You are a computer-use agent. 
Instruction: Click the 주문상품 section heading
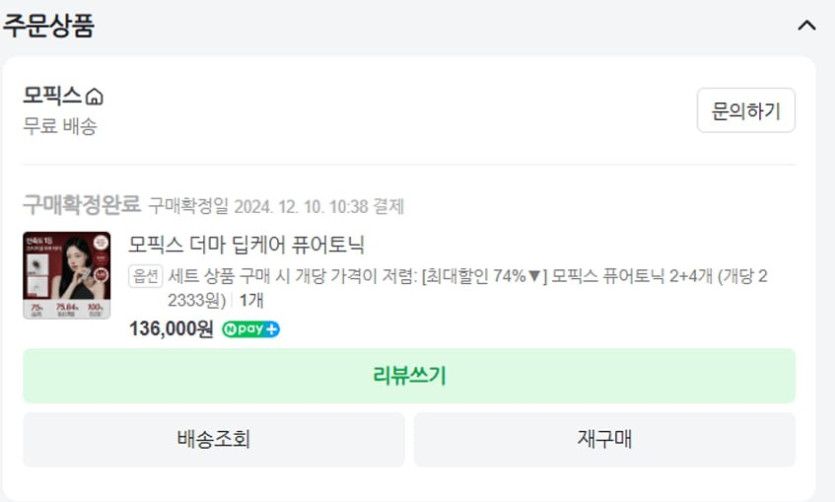[49, 26]
